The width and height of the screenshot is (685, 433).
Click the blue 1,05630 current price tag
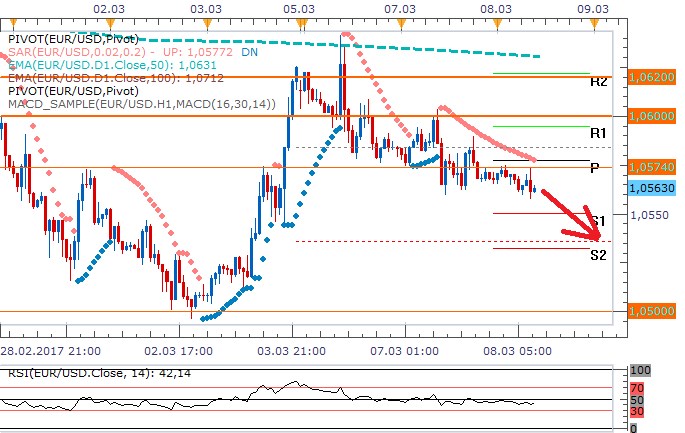(652, 187)
